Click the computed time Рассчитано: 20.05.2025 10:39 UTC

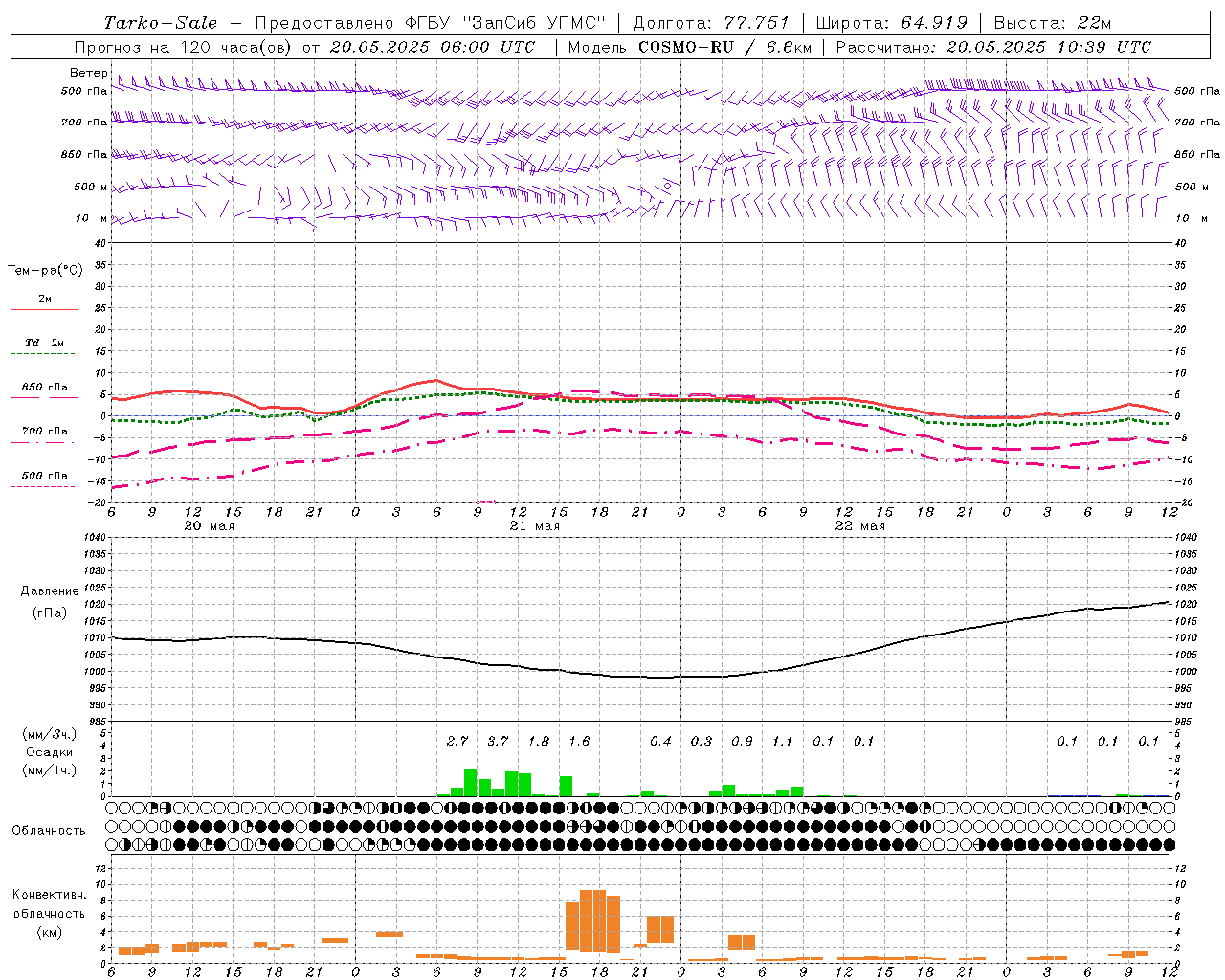(993, 47)
